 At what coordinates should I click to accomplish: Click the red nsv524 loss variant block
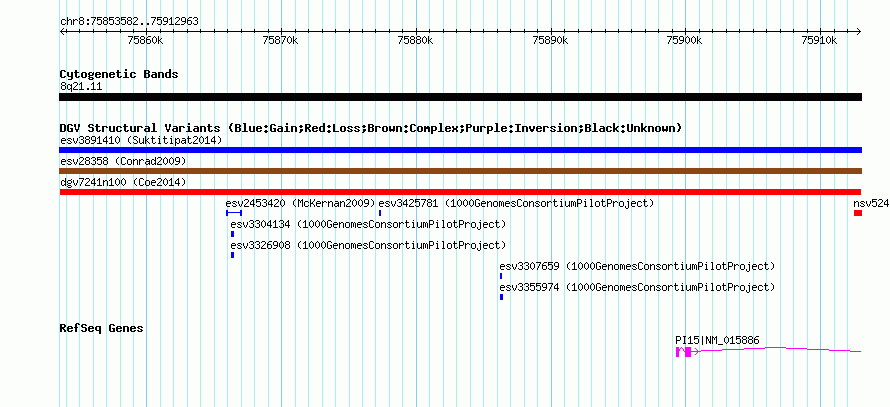pyautogui.click(x=858, y=213)
